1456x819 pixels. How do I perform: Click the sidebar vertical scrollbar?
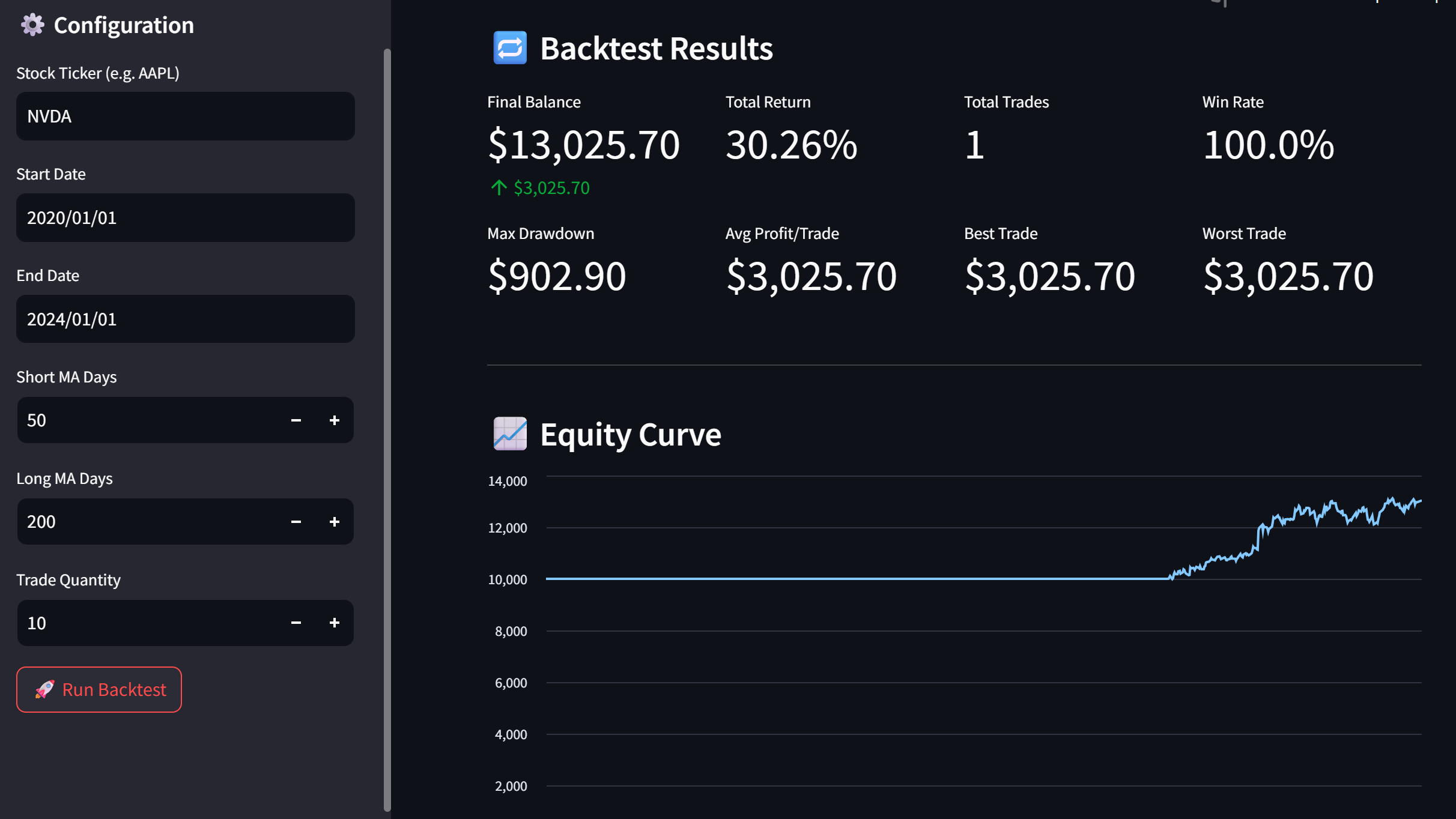pyautogui.click(x=387, y=429)
